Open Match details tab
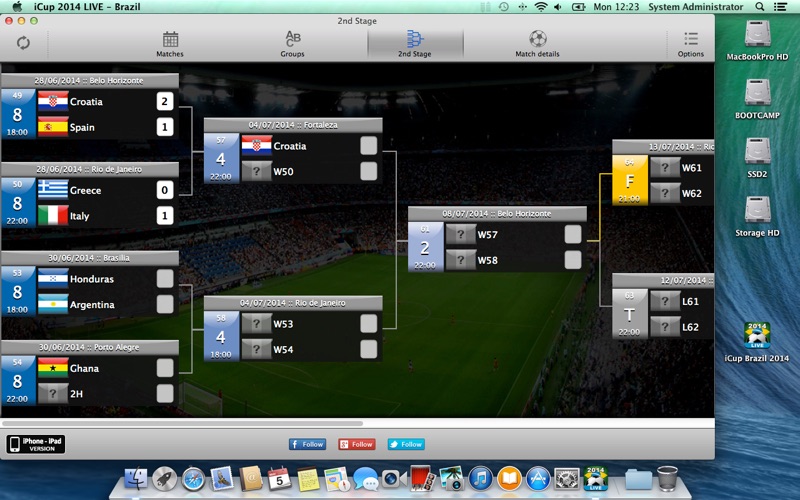This screenshot has height=500, width=800. 537,44
